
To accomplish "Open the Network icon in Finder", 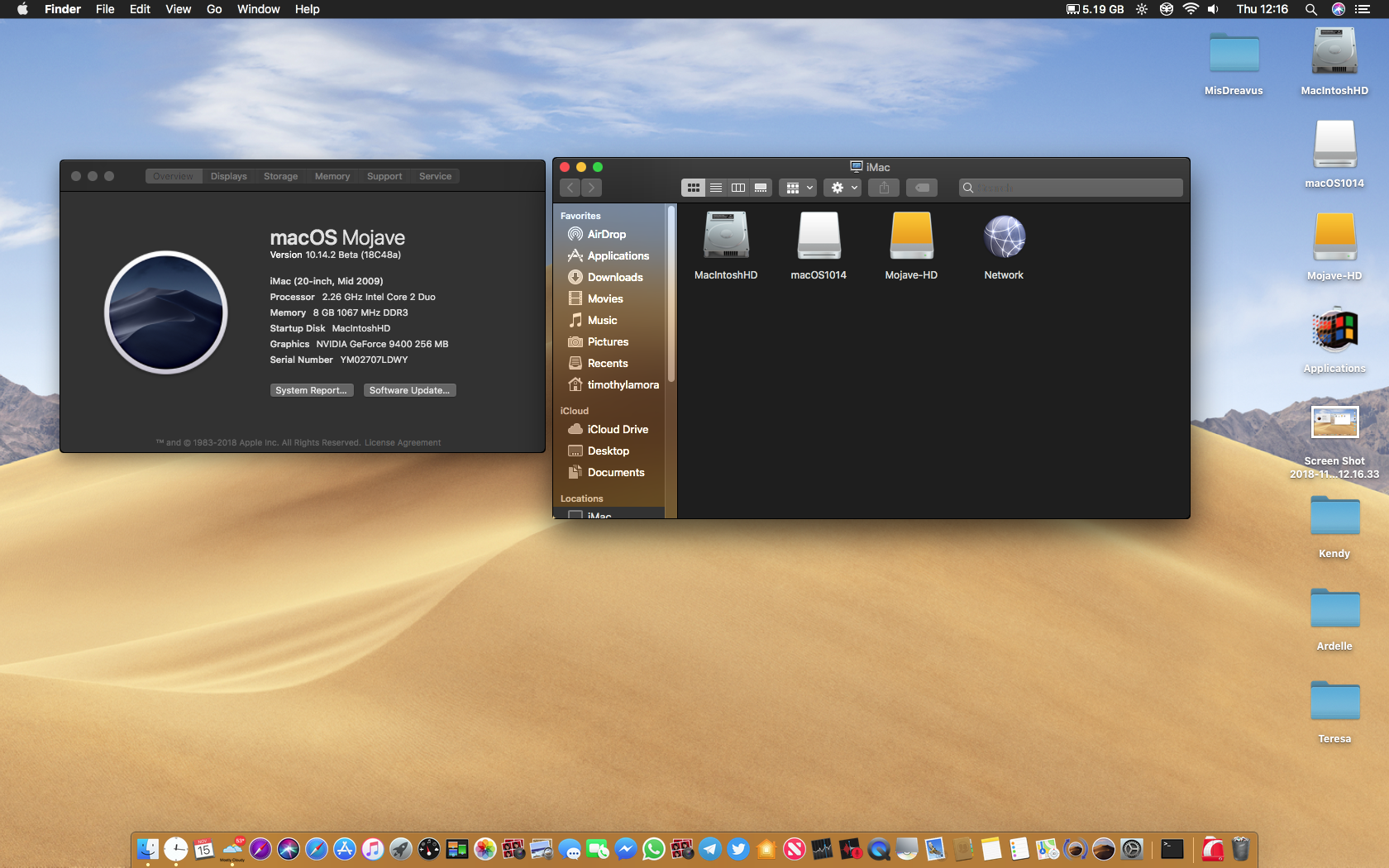I will click(1004, 238).
